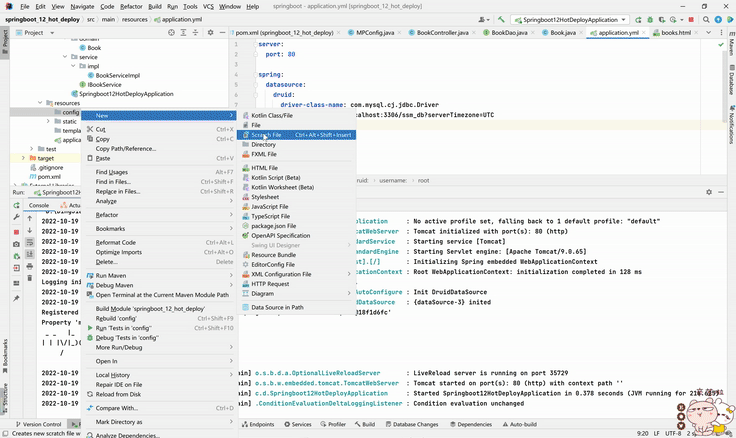736x438 pixels.
Task: Click the camera dump threads icon
Action: point(16,244)
